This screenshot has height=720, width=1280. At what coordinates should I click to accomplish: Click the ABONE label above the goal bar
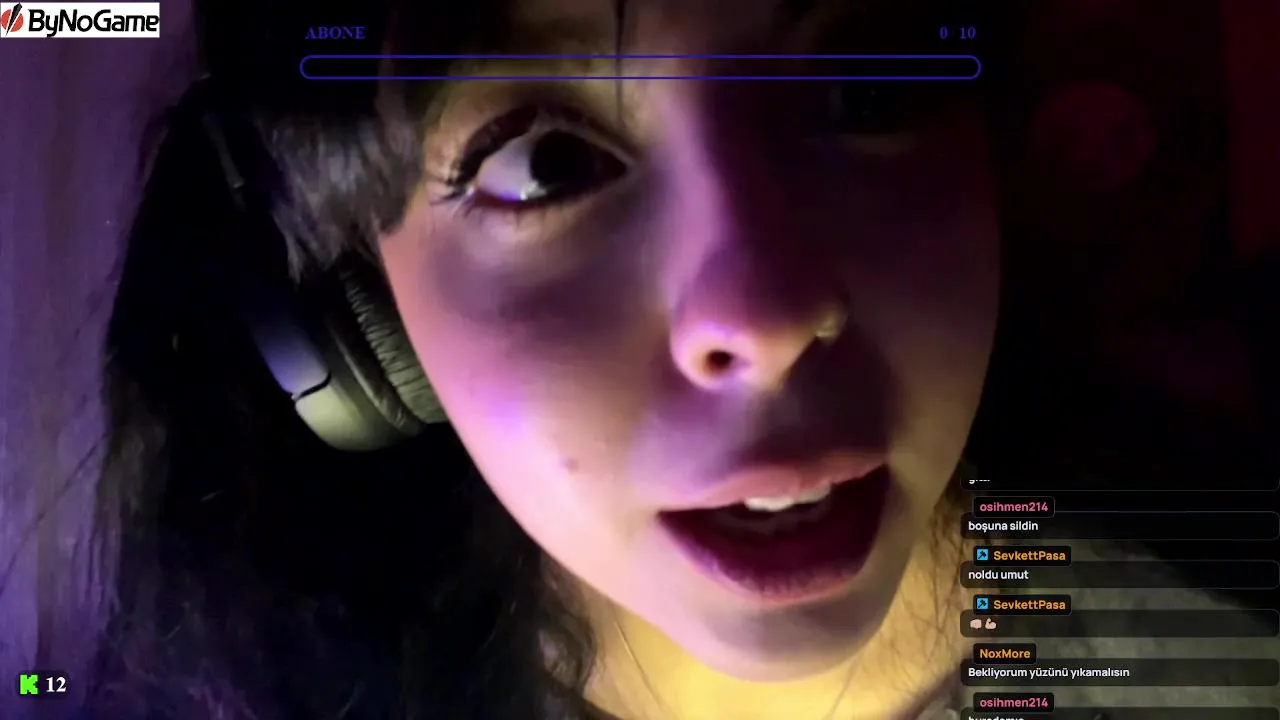[x=335, y=33]
